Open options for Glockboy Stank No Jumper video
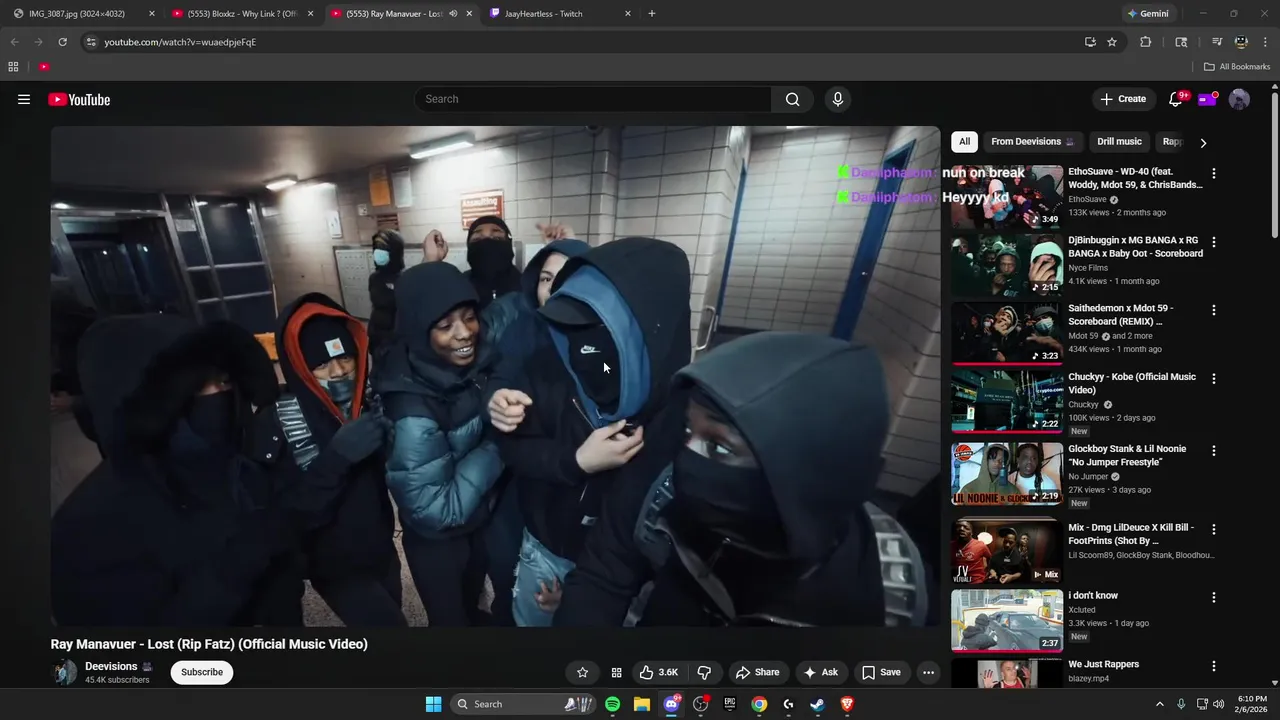The image size is (1280, 720). 1214,450
